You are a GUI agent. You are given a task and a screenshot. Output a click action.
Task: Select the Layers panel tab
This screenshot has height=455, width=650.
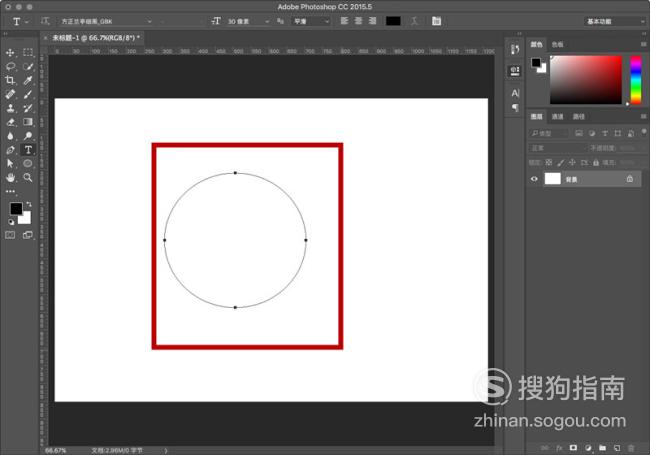click(x=536, y=116)
